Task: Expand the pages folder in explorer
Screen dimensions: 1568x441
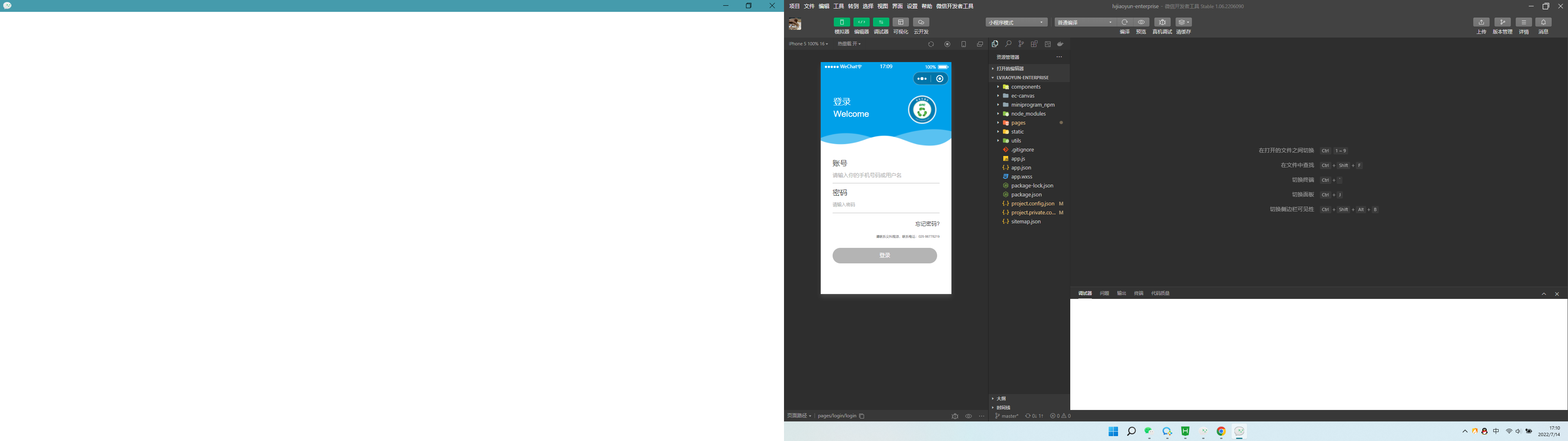Action: (1018, 122)
